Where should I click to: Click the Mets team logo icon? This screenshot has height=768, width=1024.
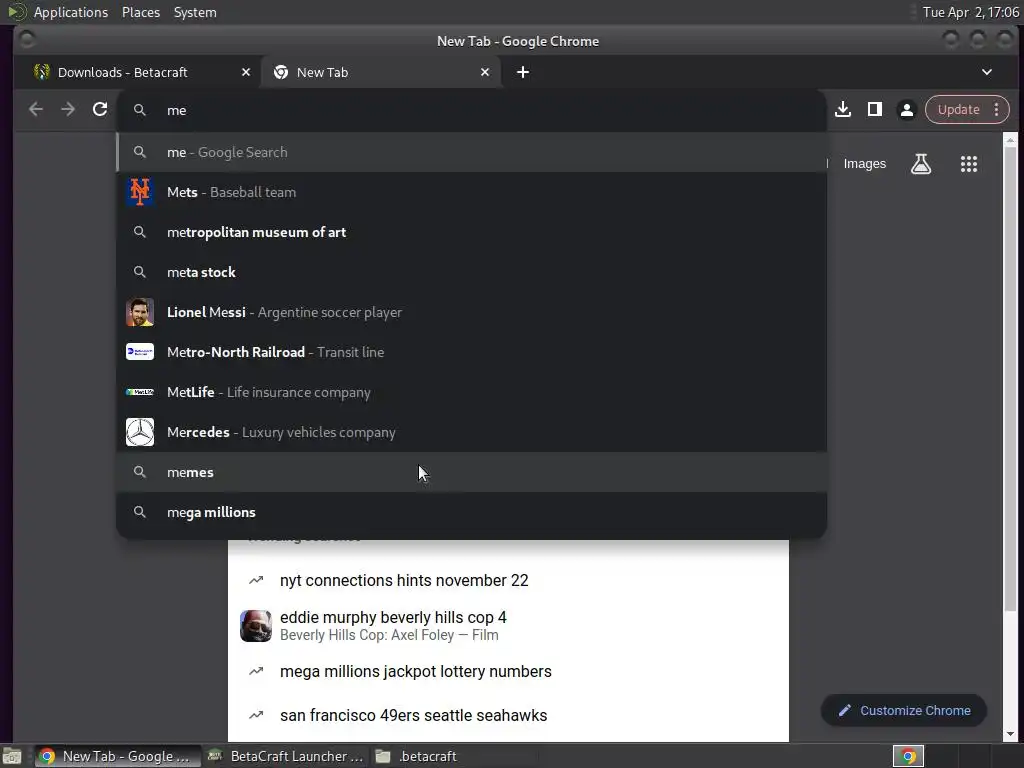[140, 192]
